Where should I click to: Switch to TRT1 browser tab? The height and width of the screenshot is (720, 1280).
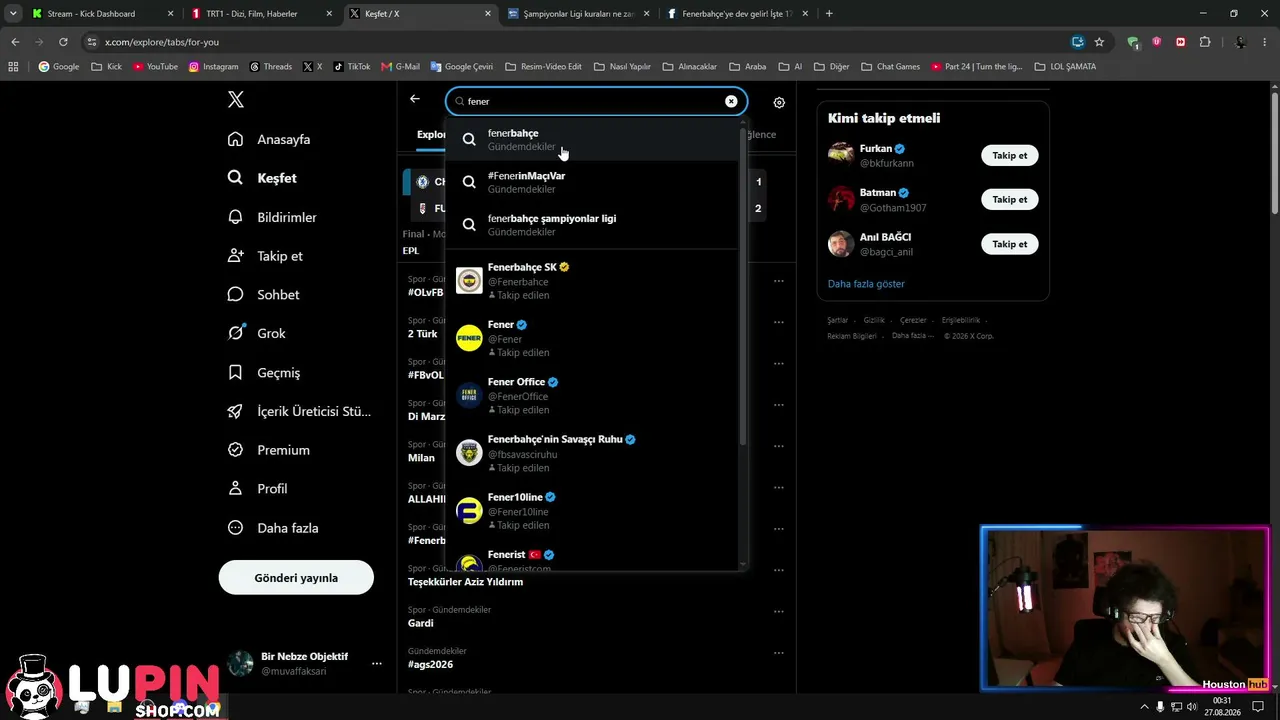(x=261, y=14)
